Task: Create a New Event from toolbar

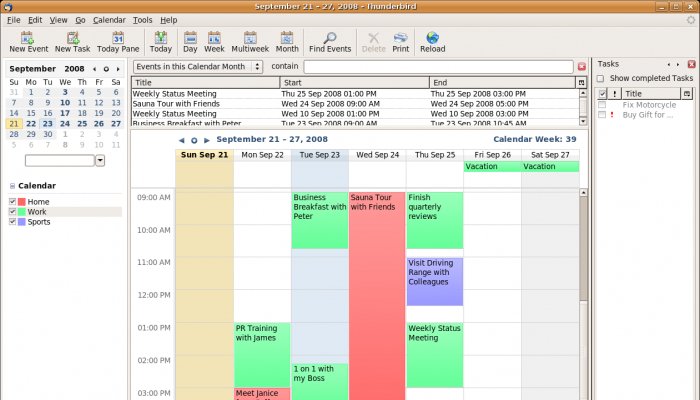Action: (x=29, y=42)
